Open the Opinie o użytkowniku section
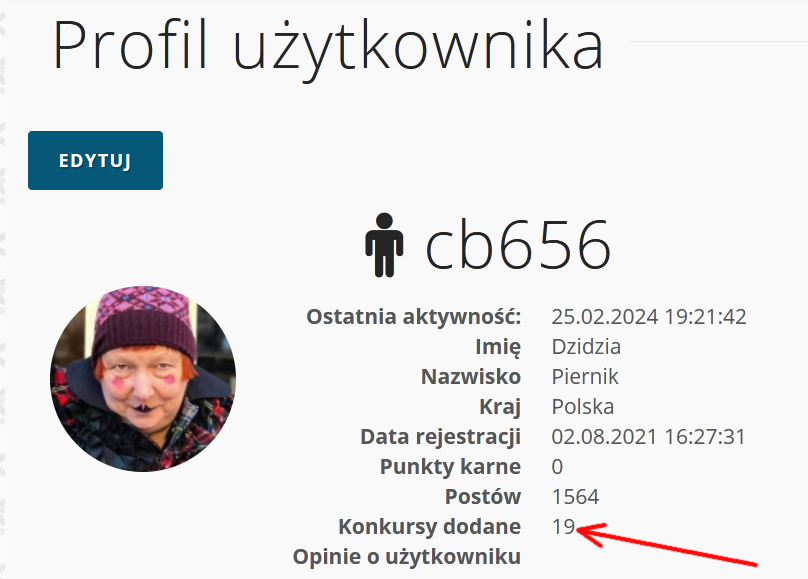 (x=407, y=557)
